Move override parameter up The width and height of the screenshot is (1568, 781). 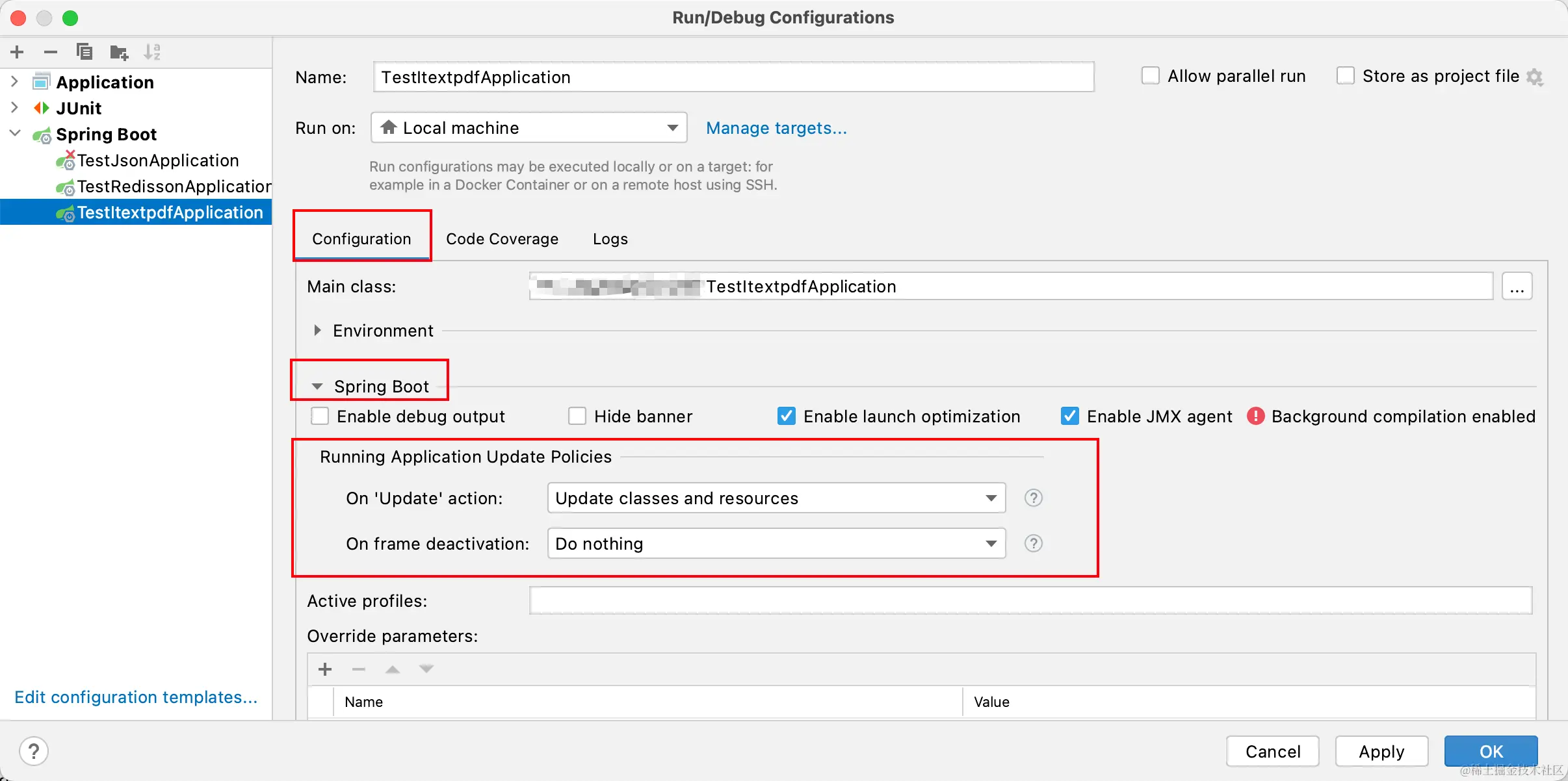click(x=393, y=669)
